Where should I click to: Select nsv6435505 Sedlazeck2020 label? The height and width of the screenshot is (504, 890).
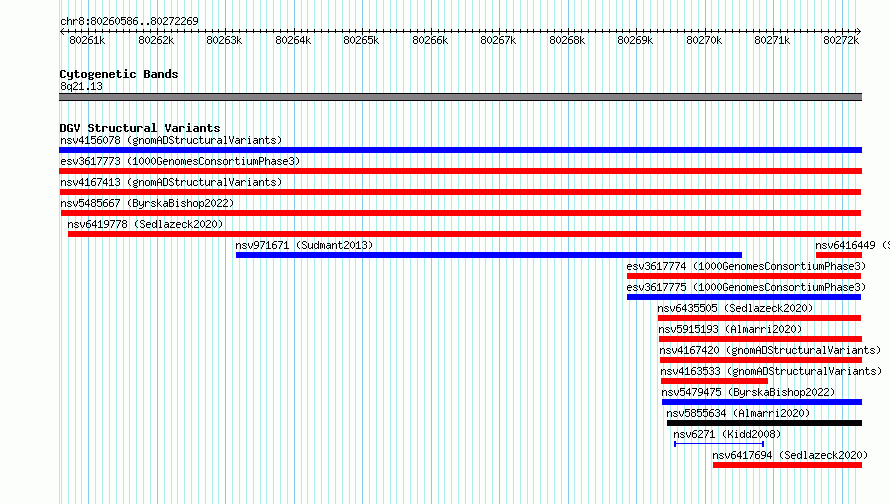(735, 308)
